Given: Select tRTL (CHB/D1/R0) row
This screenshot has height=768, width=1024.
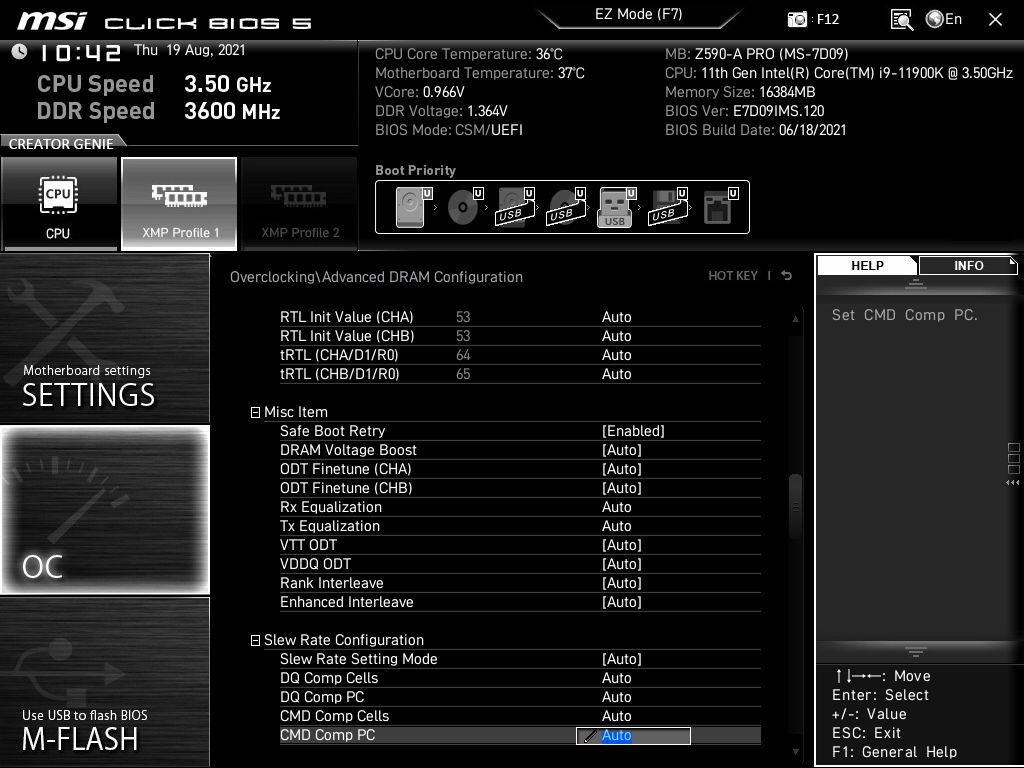Looking at the screenshot, I should pos(520,374).
